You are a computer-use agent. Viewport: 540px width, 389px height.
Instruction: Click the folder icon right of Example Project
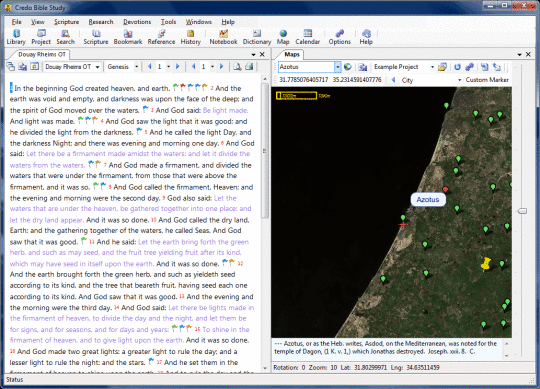coord(442,67)
